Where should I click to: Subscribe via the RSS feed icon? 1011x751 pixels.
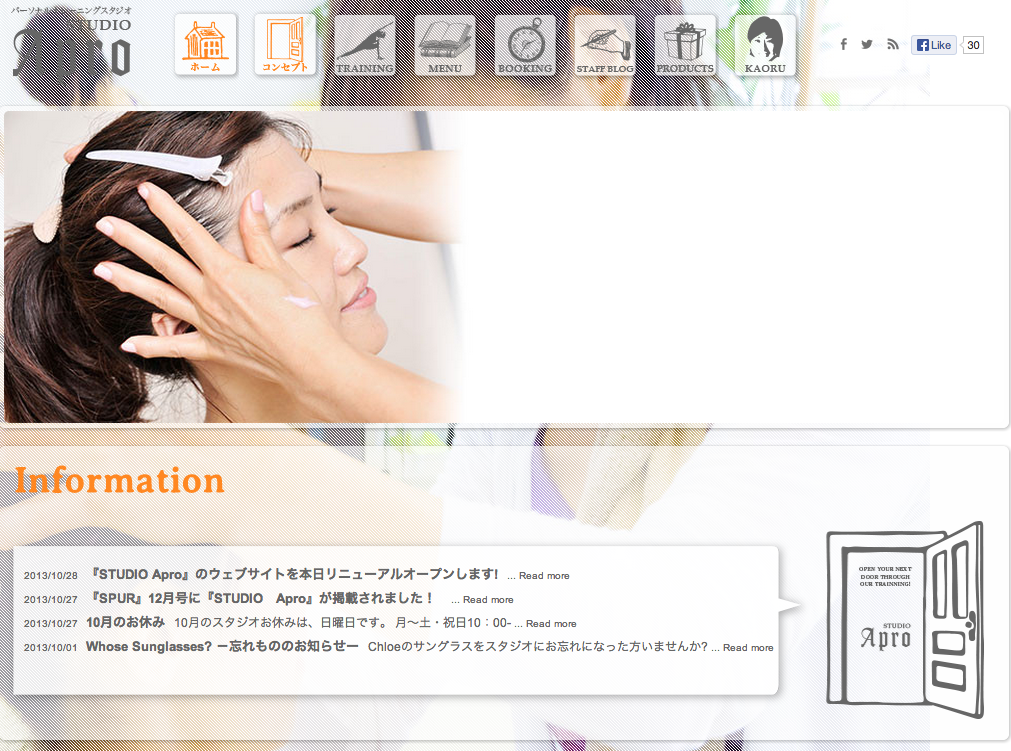(893, 44)
